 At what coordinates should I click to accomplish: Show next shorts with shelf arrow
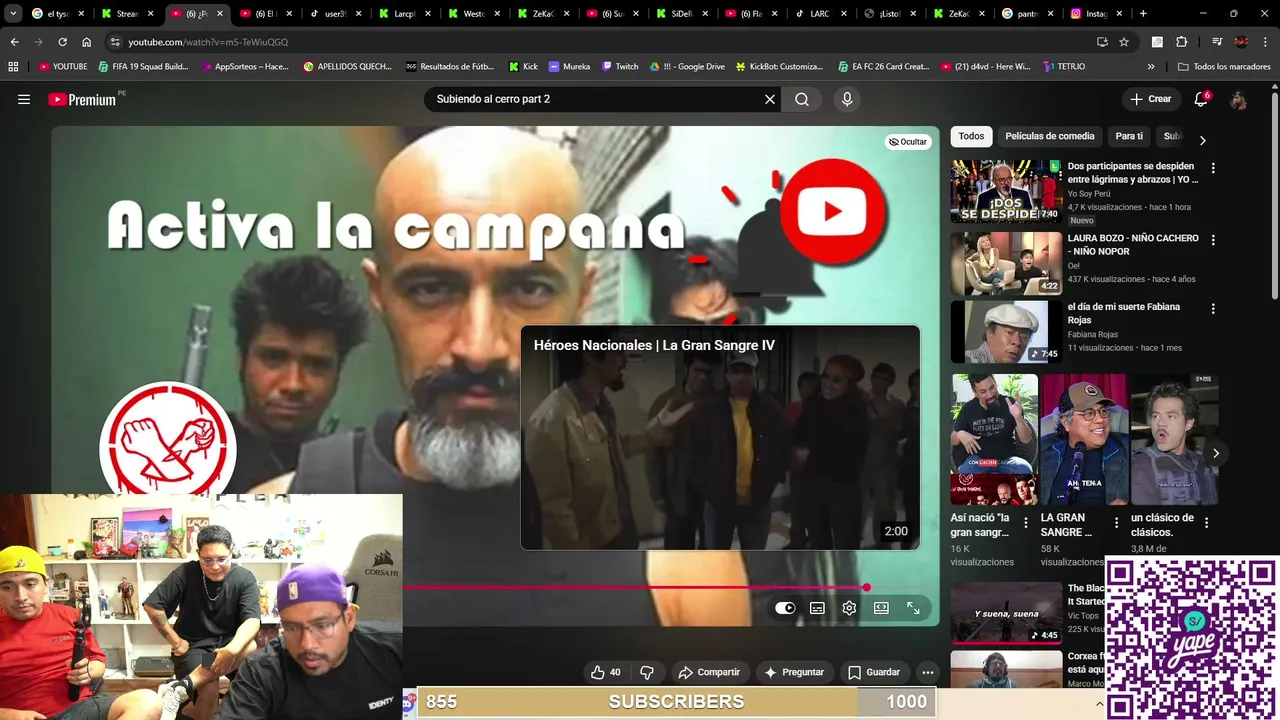coord(1215,453)
